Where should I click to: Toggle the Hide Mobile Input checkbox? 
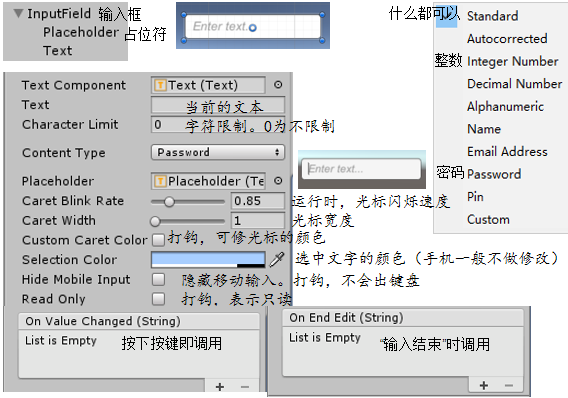[158, 279]
